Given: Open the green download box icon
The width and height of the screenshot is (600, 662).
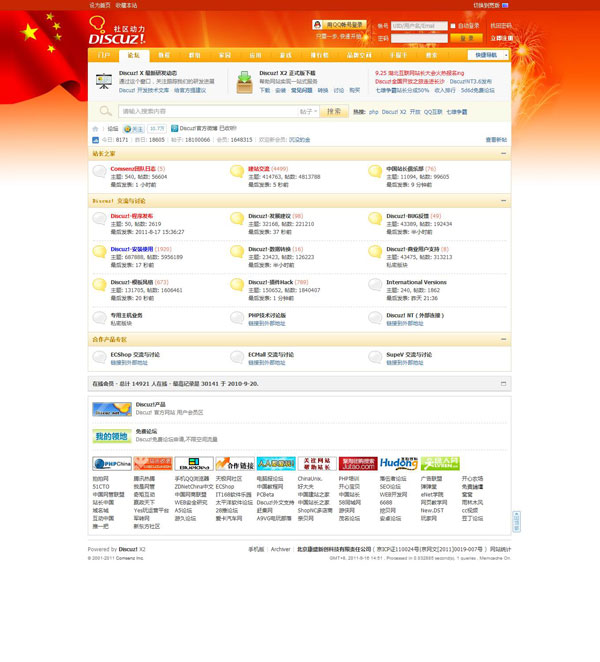Looking at the screenshot, I should tap(244, 82).
